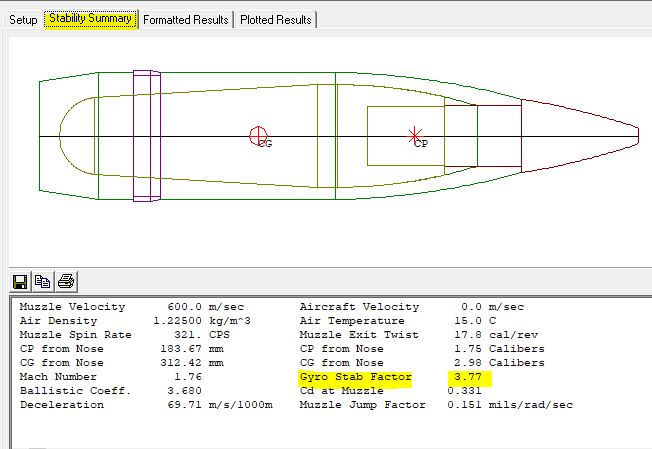Click the Print results icon
652x449 pixels.
[x=66, y=280]
